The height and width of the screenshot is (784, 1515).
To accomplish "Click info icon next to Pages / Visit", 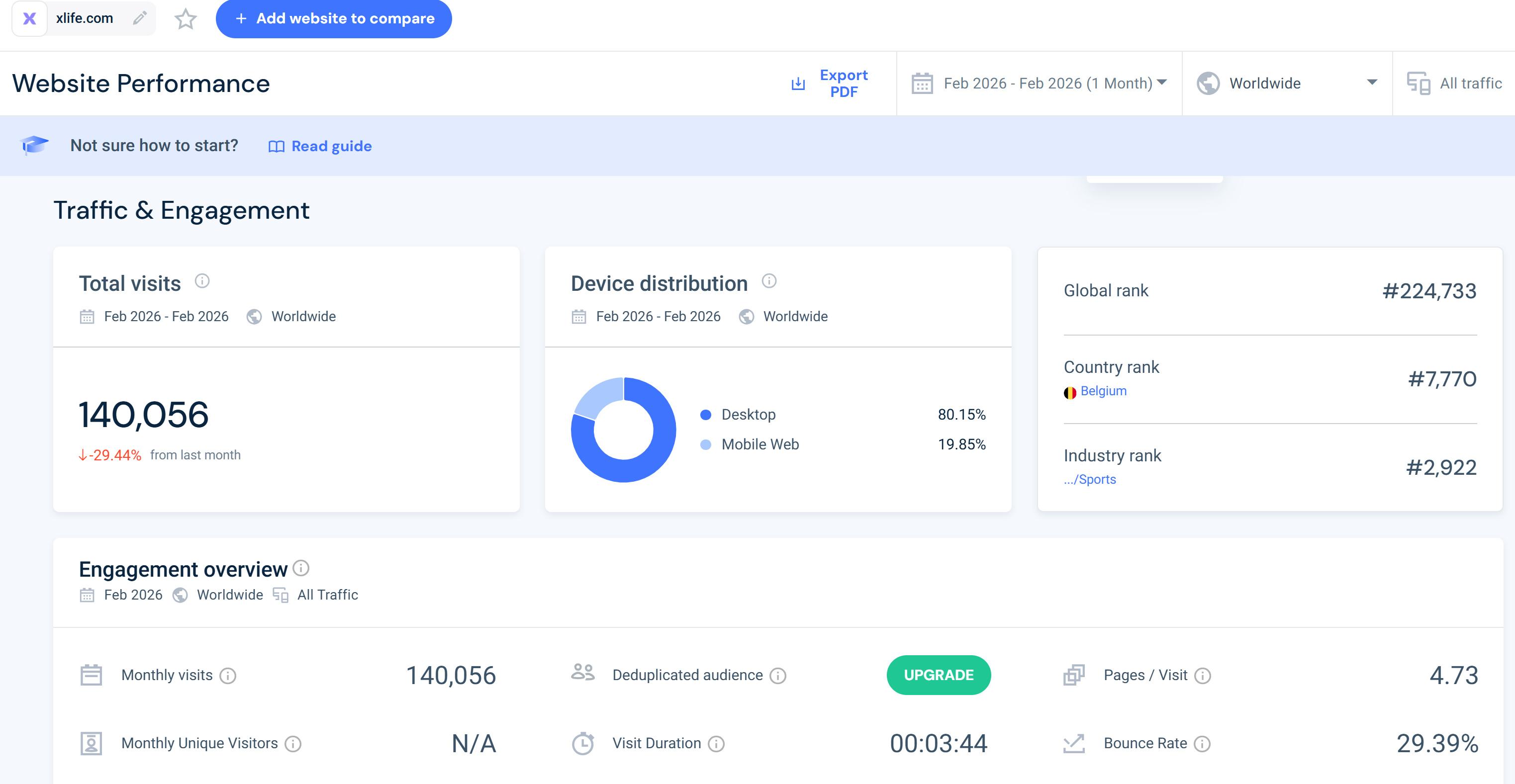I will [x=1203, y=675].
